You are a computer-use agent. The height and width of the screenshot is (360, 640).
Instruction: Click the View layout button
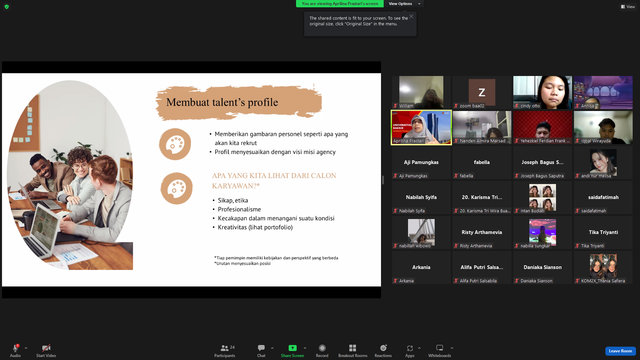(628, 7)
